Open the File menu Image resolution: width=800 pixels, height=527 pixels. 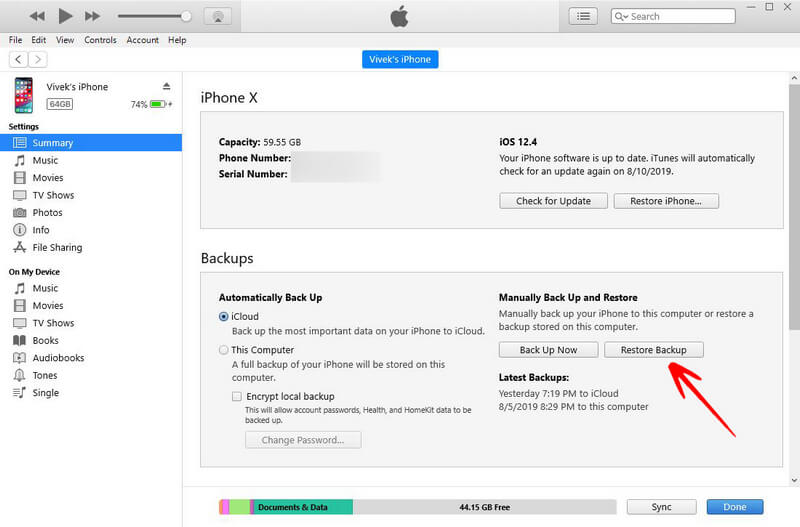(15, 40)
